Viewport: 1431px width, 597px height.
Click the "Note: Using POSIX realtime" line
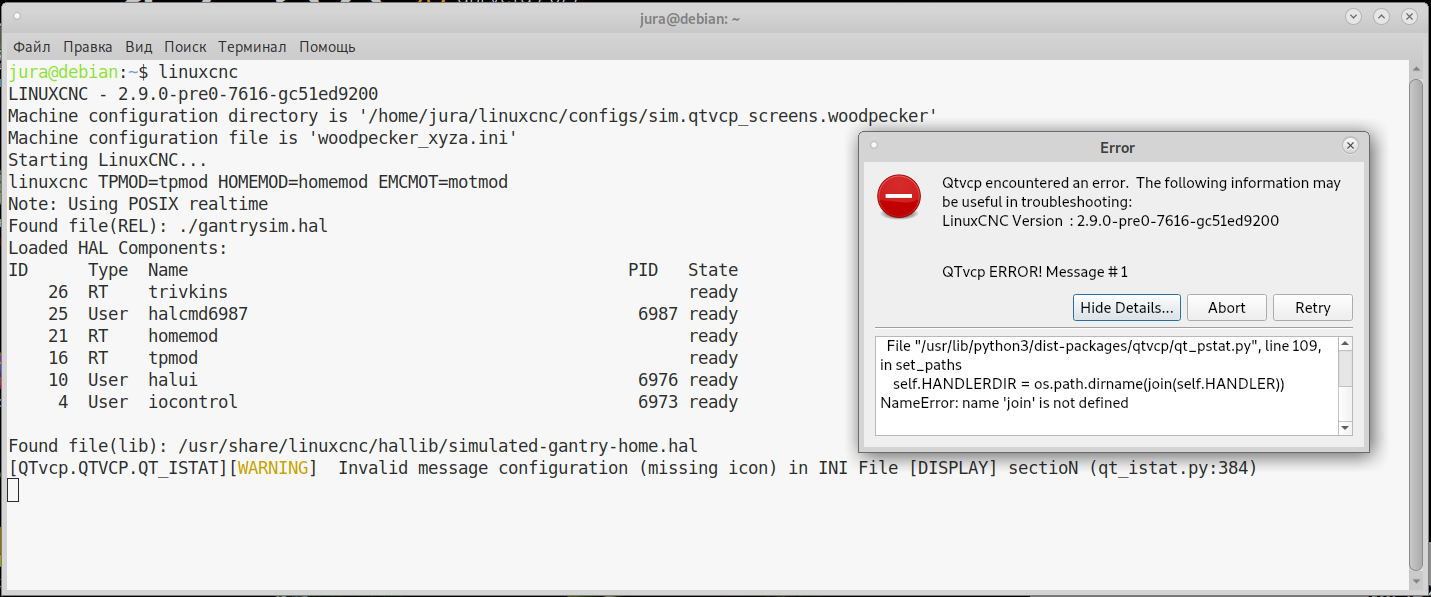[138, 204]
